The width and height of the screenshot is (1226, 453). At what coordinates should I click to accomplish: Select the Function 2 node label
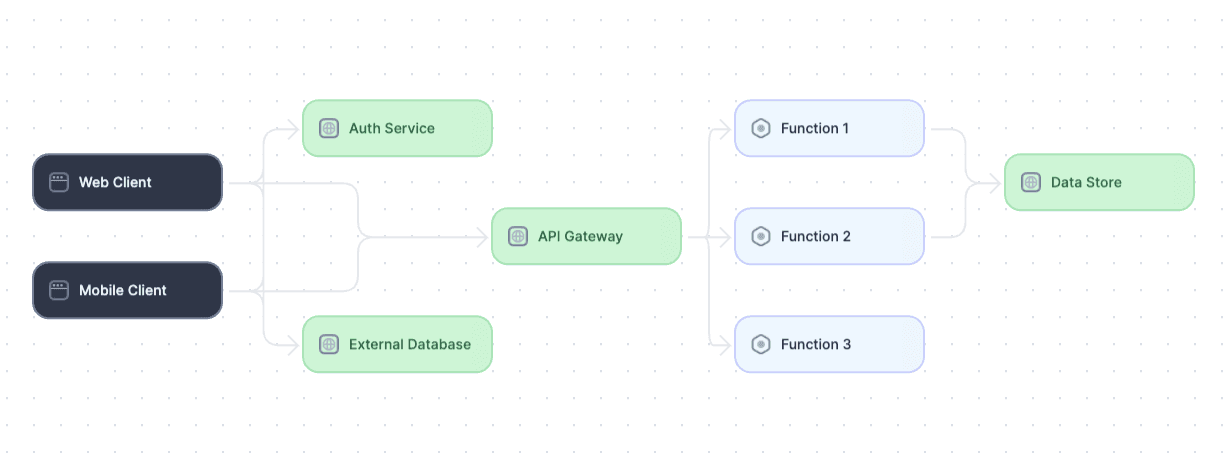(816, 236)
